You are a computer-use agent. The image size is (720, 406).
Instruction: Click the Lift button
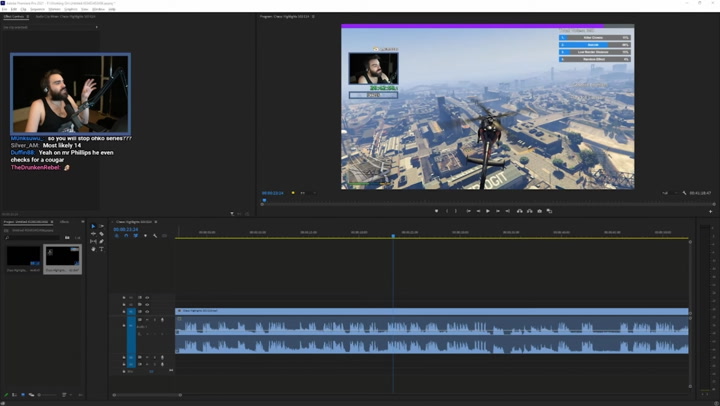click(519, 211)
